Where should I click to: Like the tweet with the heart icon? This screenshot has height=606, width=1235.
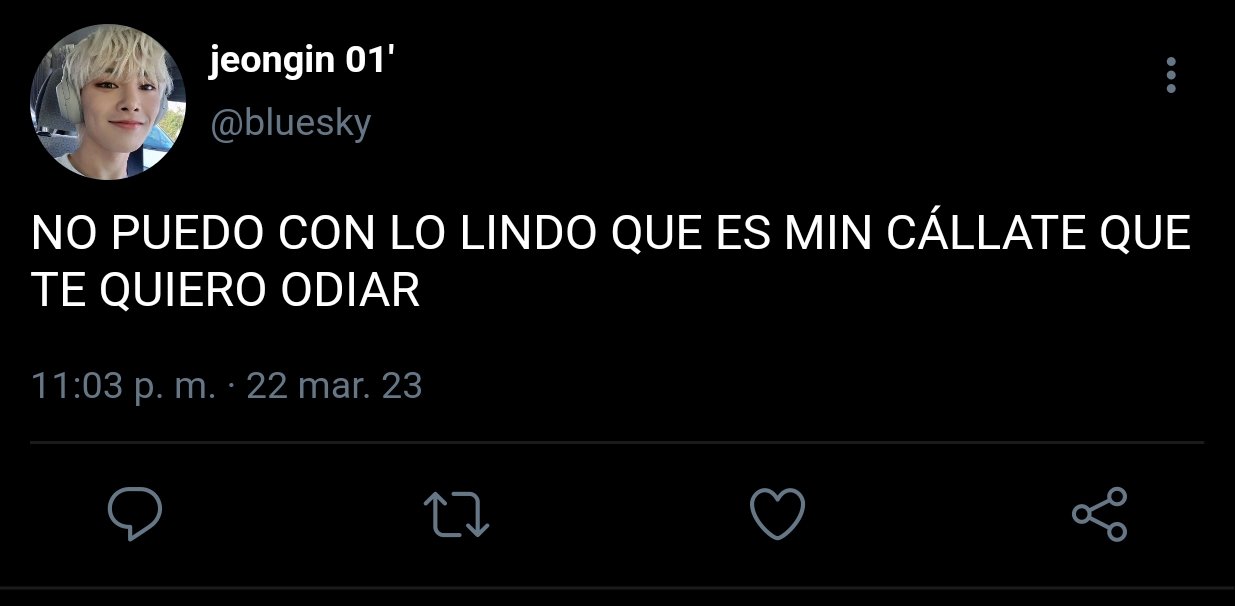777,513
